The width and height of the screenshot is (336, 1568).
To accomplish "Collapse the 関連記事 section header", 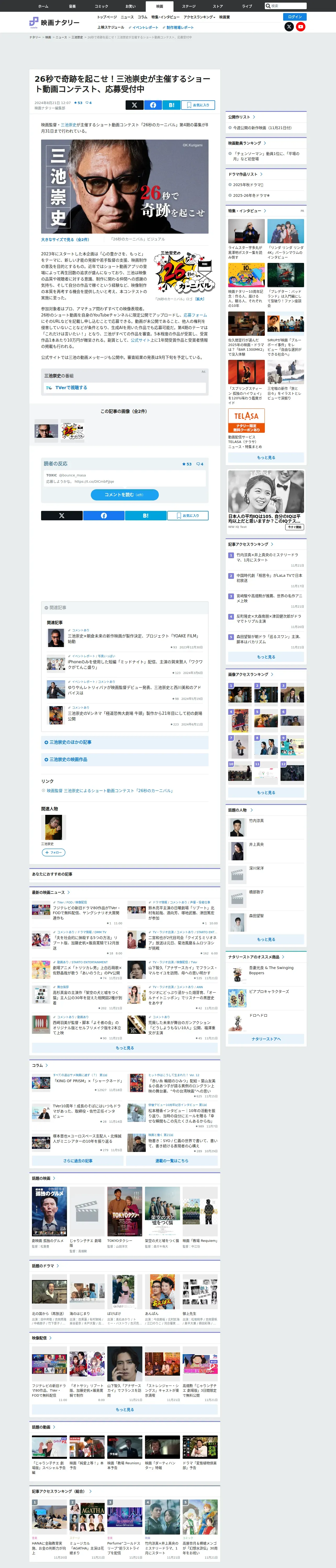I will (124, 608).
